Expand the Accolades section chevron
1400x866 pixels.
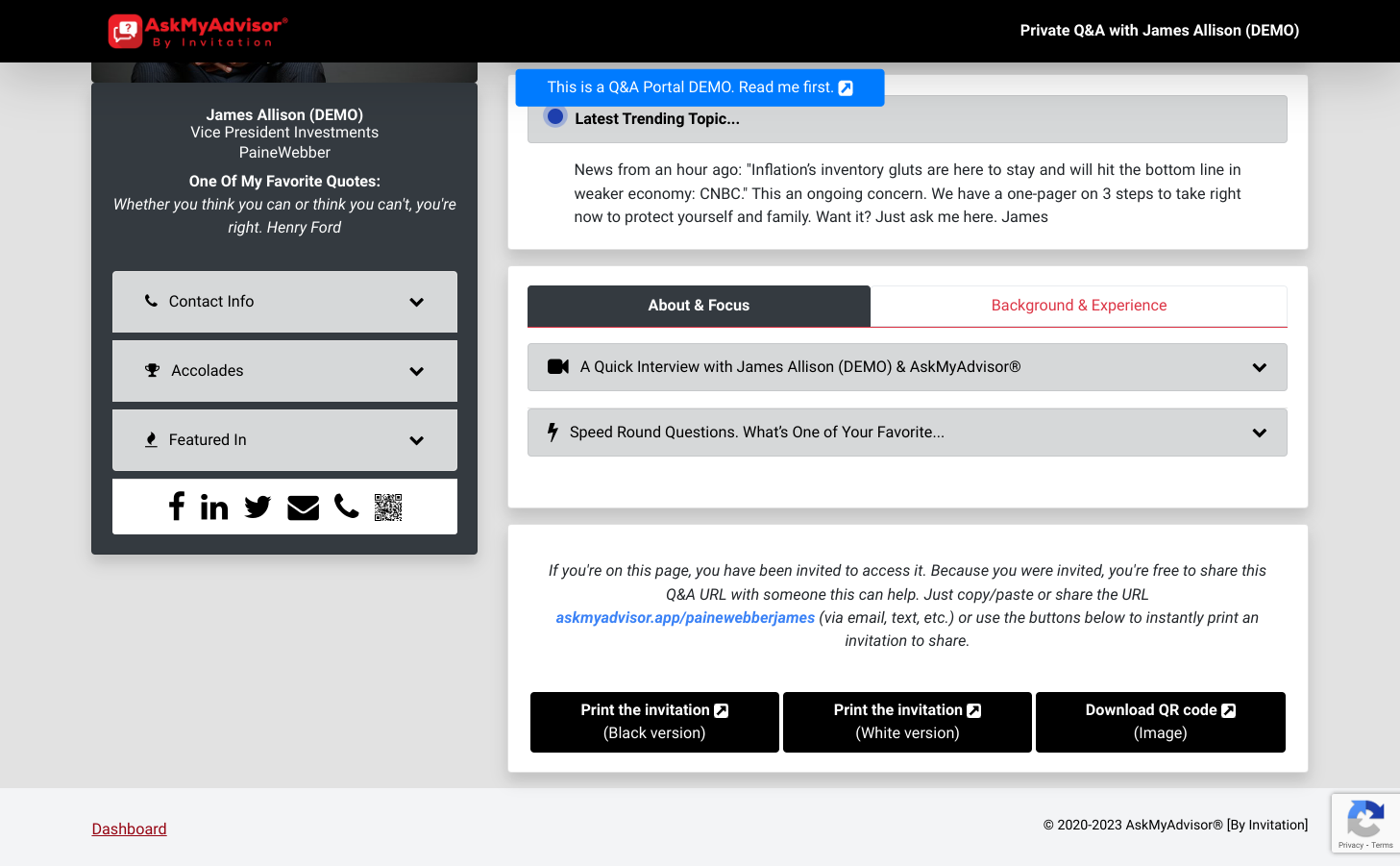click(x=416, y=371)
